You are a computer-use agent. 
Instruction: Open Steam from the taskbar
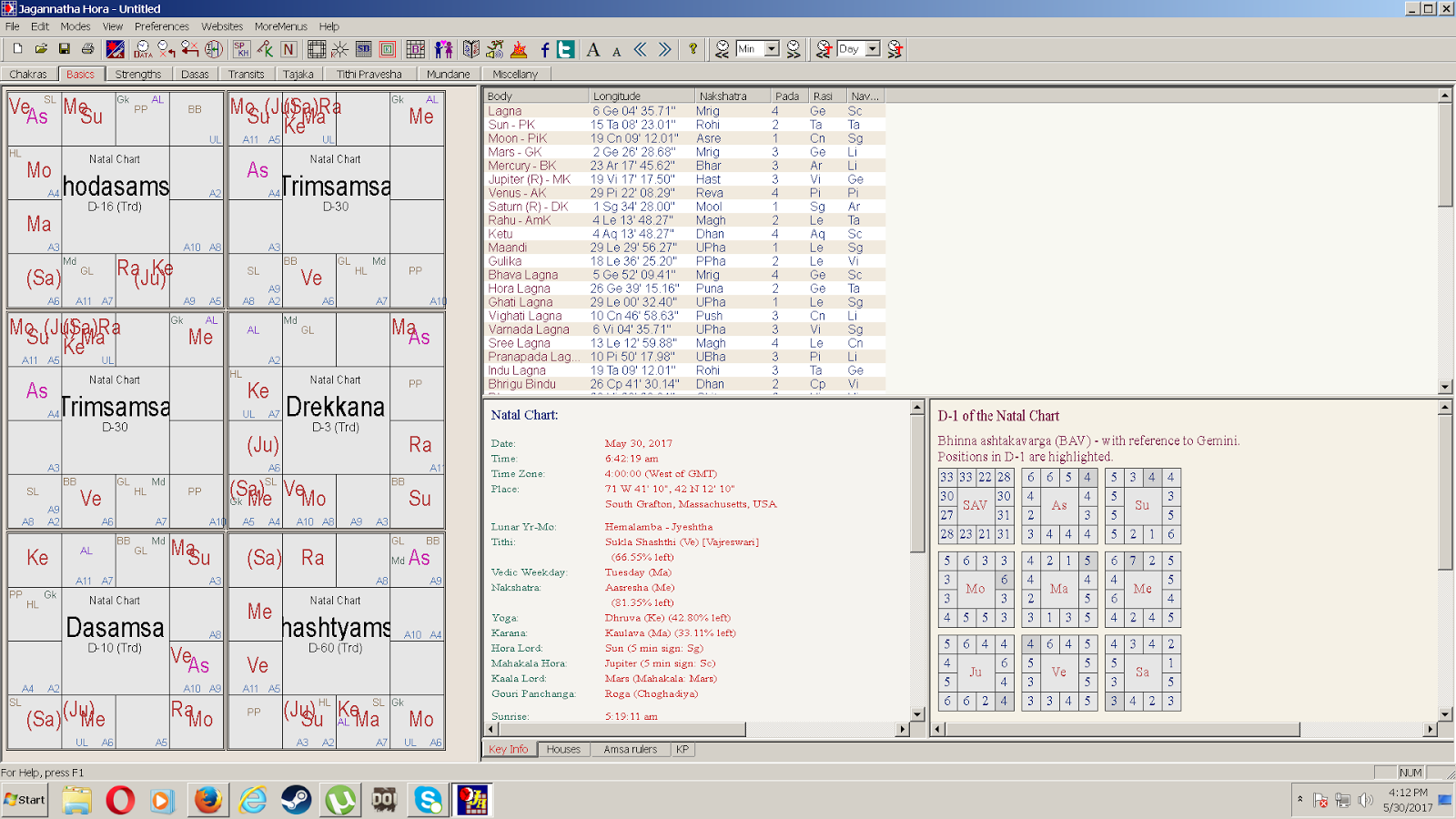296,800
